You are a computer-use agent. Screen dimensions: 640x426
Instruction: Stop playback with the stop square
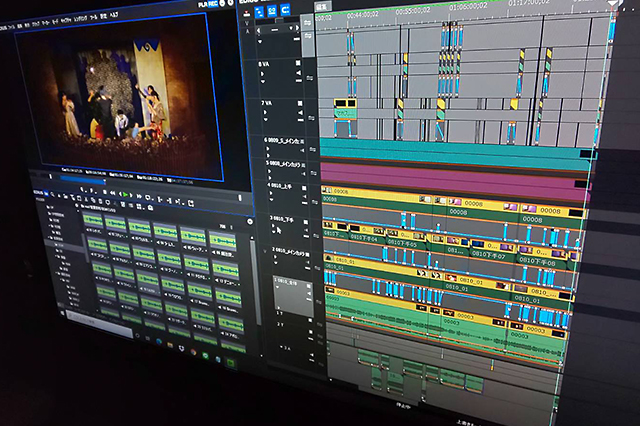pos(104,193)
